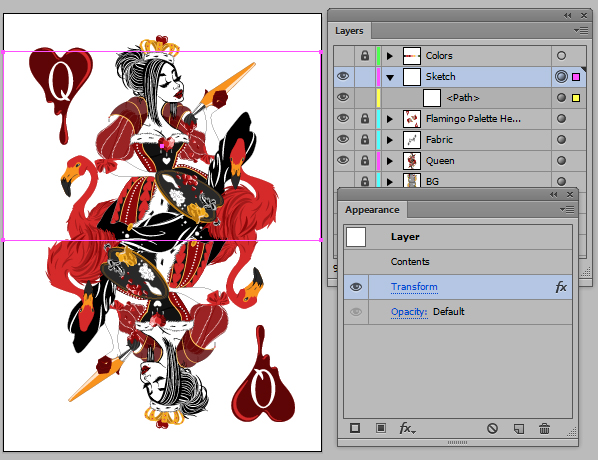Click the Fabric layer thumbnail
Screen dimensions: 598x460
coord(412,140)
